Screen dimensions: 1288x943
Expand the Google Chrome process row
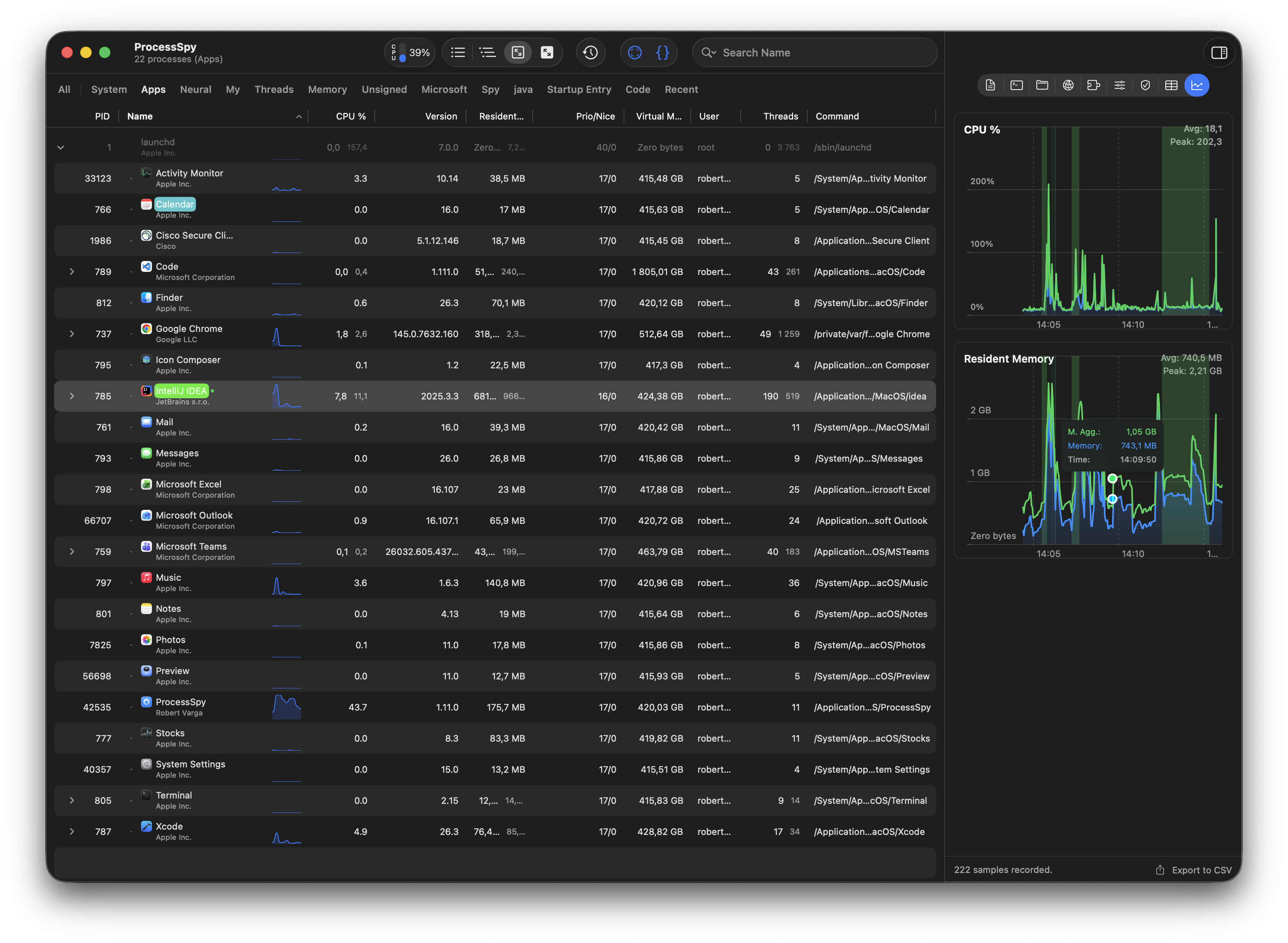[72, 334]
